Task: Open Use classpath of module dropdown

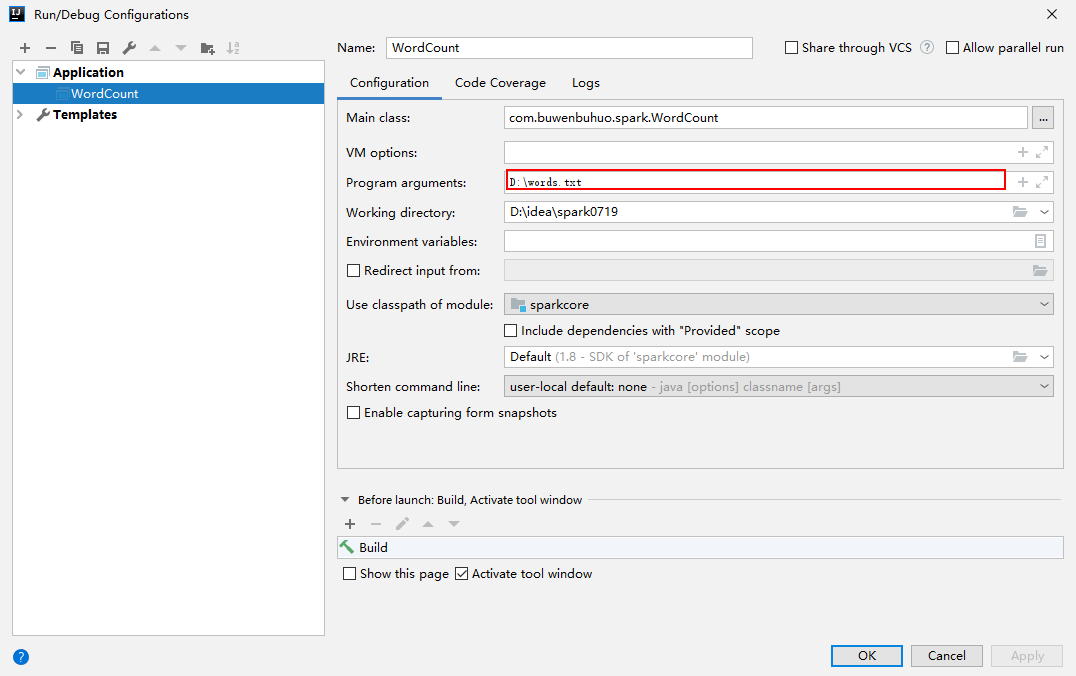Action: (1044, 304)
